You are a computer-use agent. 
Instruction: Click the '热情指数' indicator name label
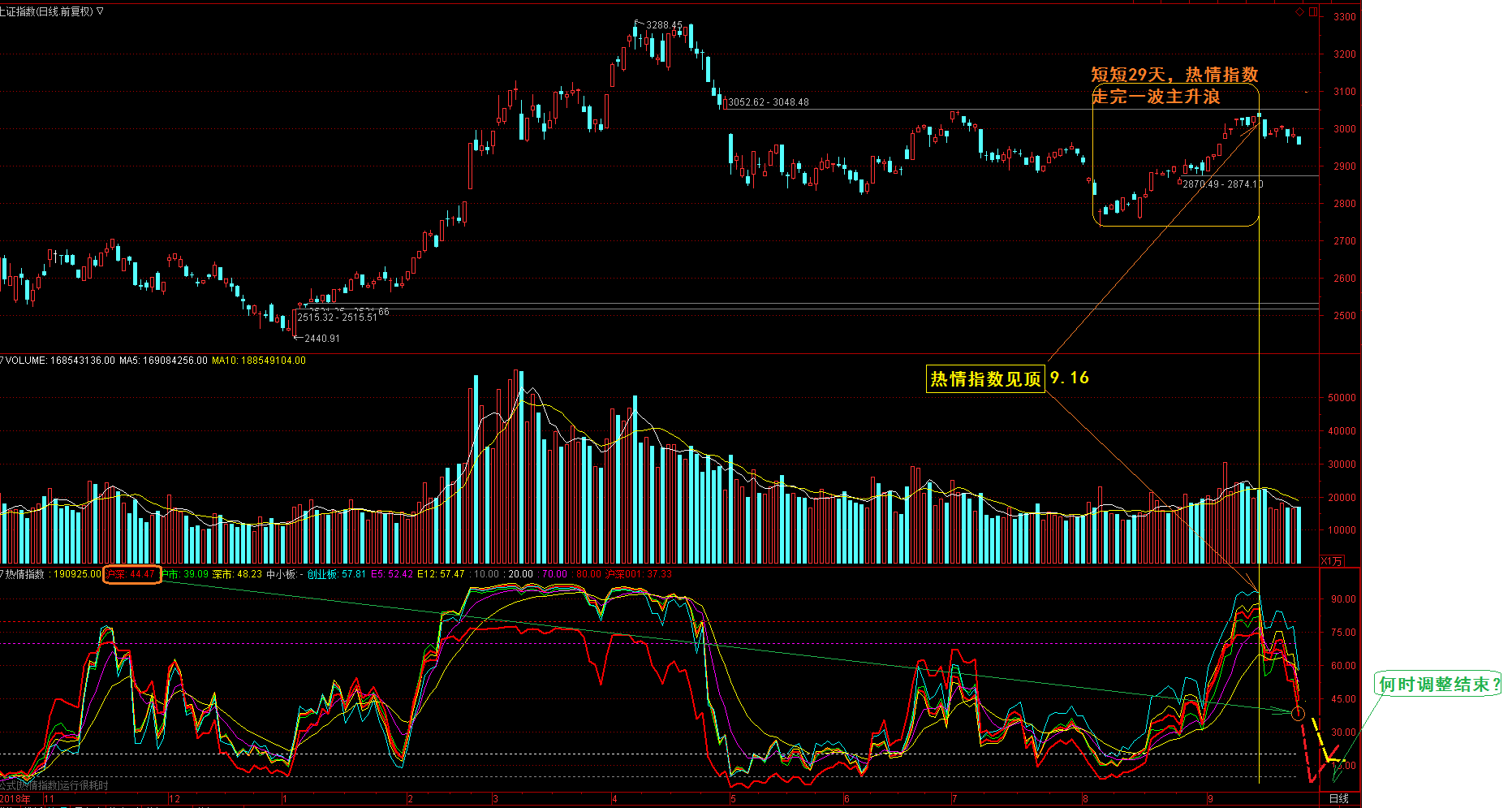coord(25,574)
